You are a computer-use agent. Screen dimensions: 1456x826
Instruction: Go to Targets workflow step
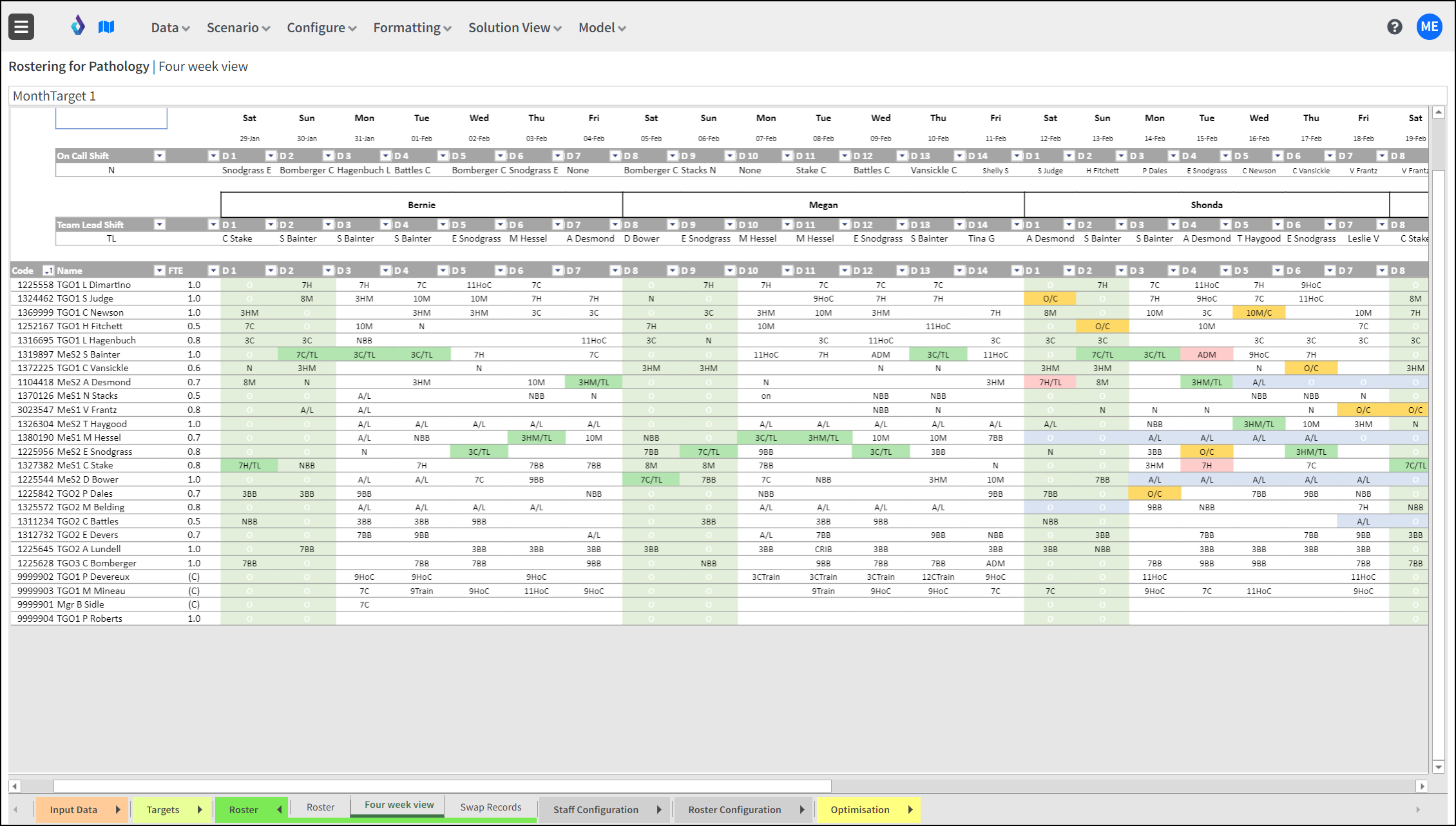click(x=163, y=810)
